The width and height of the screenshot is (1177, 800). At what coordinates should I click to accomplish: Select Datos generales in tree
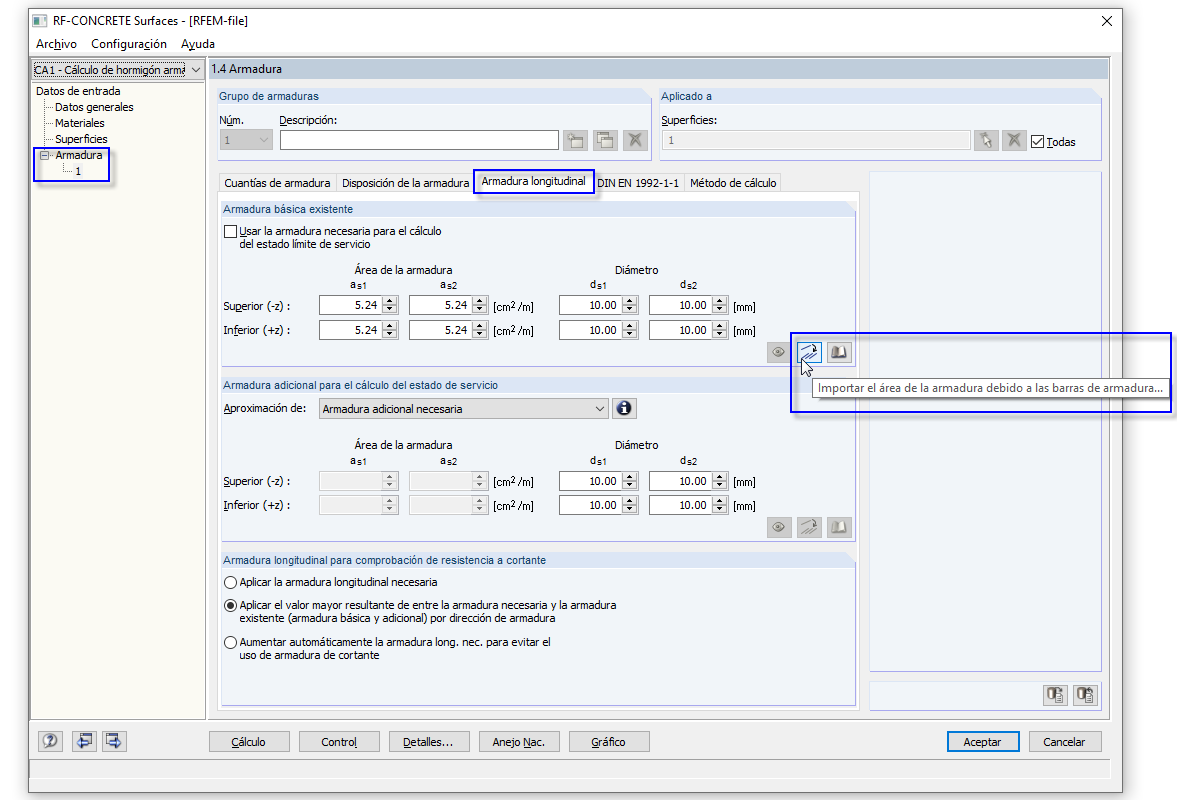coord(94,107)
